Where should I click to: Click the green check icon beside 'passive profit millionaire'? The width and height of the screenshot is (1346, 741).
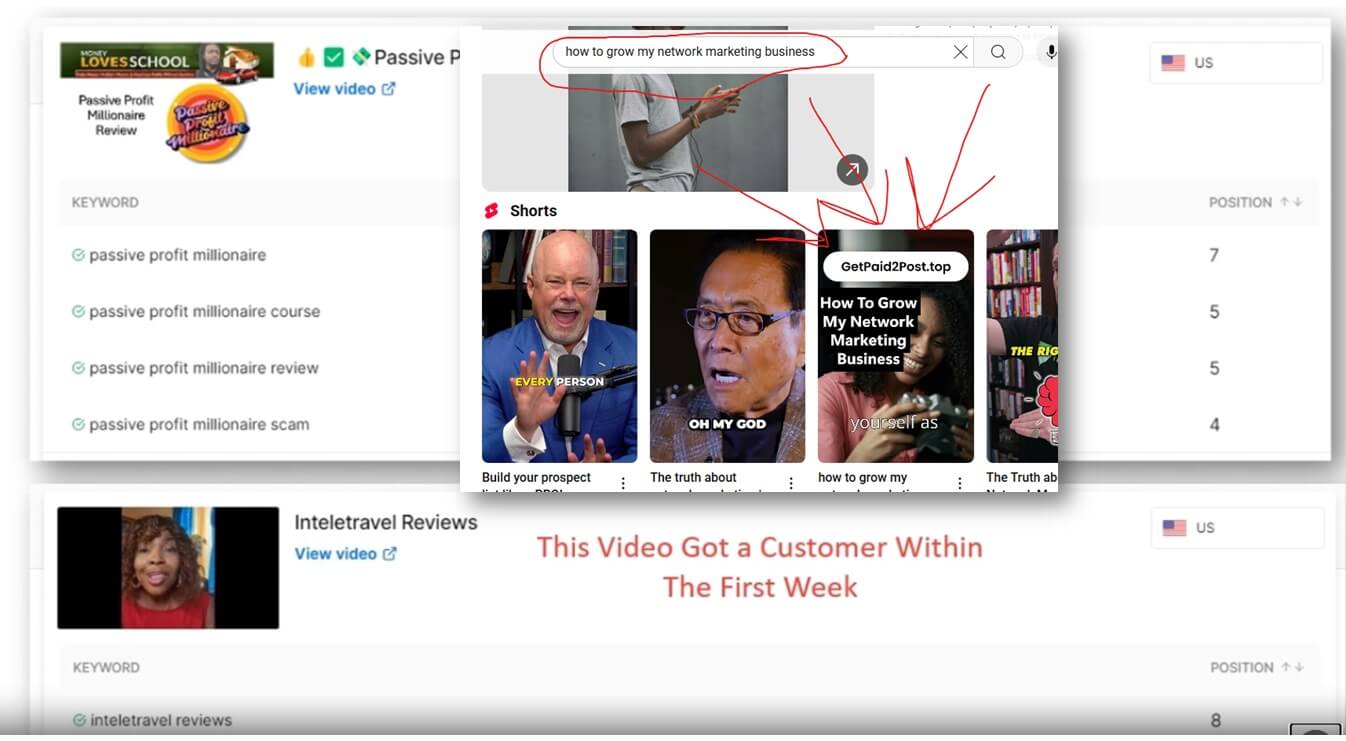[79, 255]
